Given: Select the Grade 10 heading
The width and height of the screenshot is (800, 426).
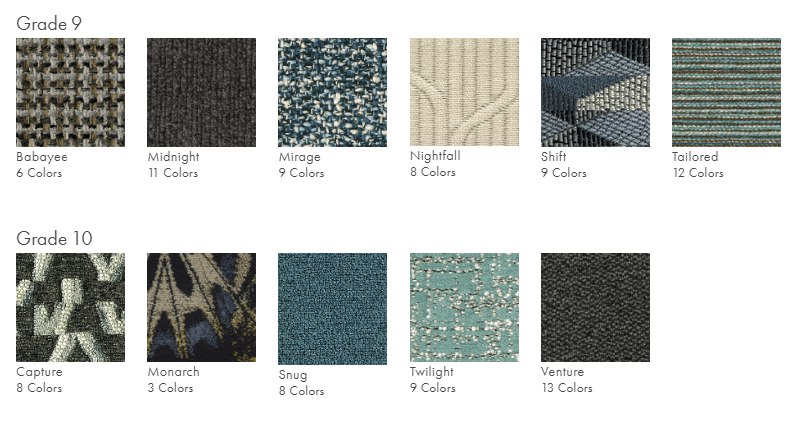Looking at the screenshot, I should 54,238.
